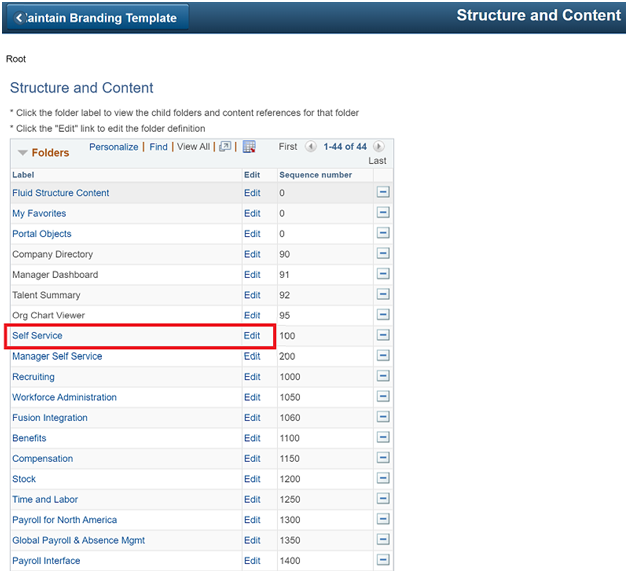Delete My Favorites row minus icon
The width and height of the screenshot is (628, 573).
[383, 213]
